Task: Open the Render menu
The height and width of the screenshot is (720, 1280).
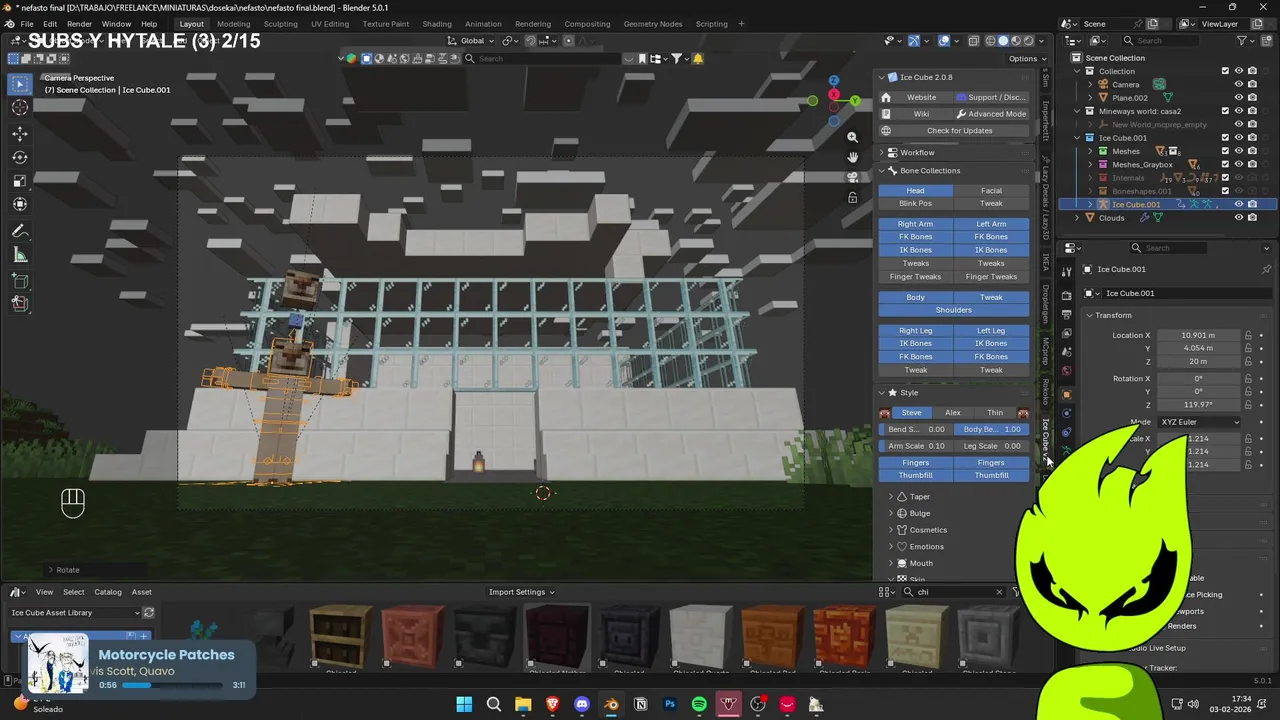Action: (x=79, y=24)
